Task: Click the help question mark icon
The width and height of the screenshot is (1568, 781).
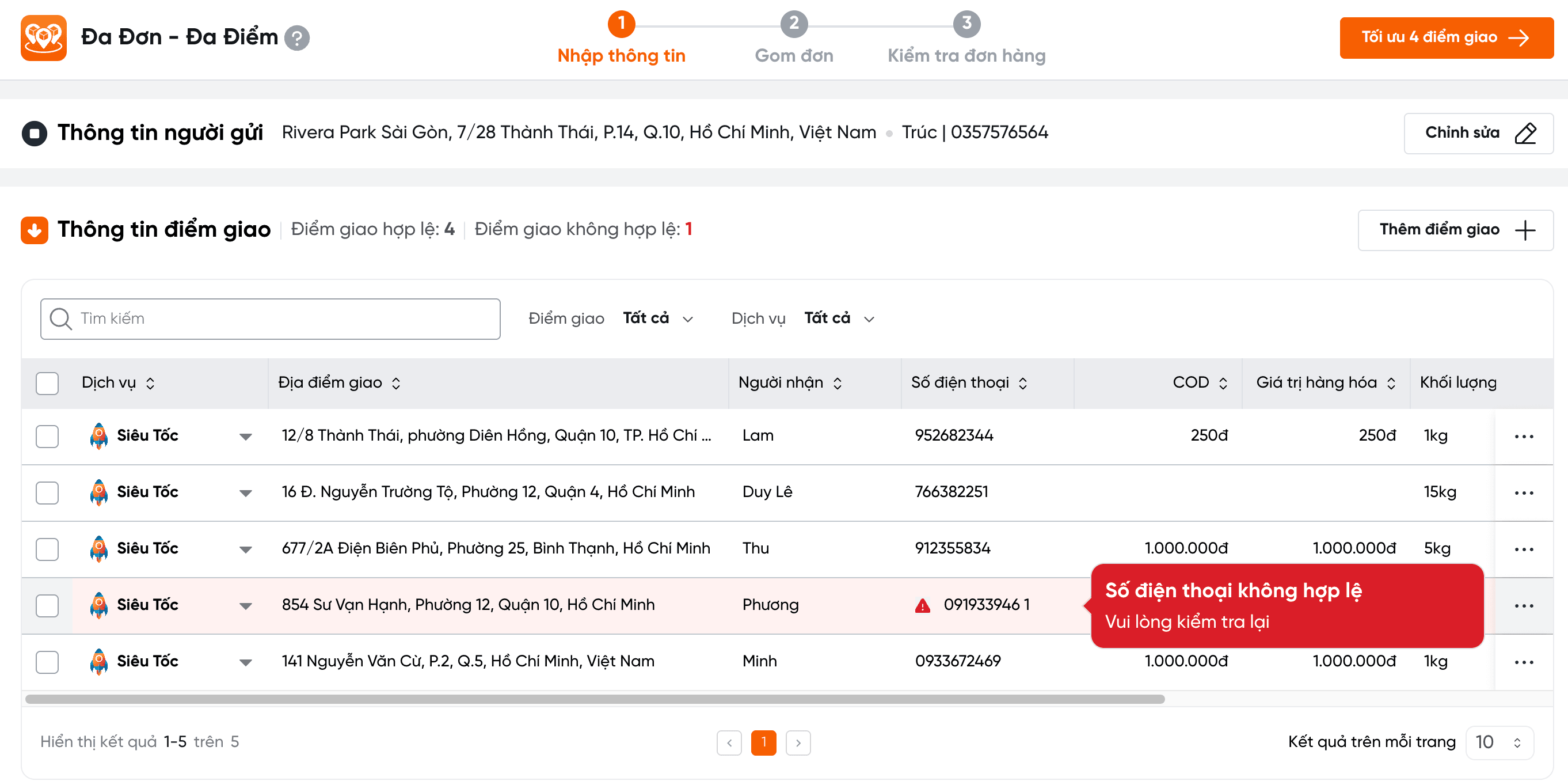Action: pyautogui.click(x=297, y=38)
